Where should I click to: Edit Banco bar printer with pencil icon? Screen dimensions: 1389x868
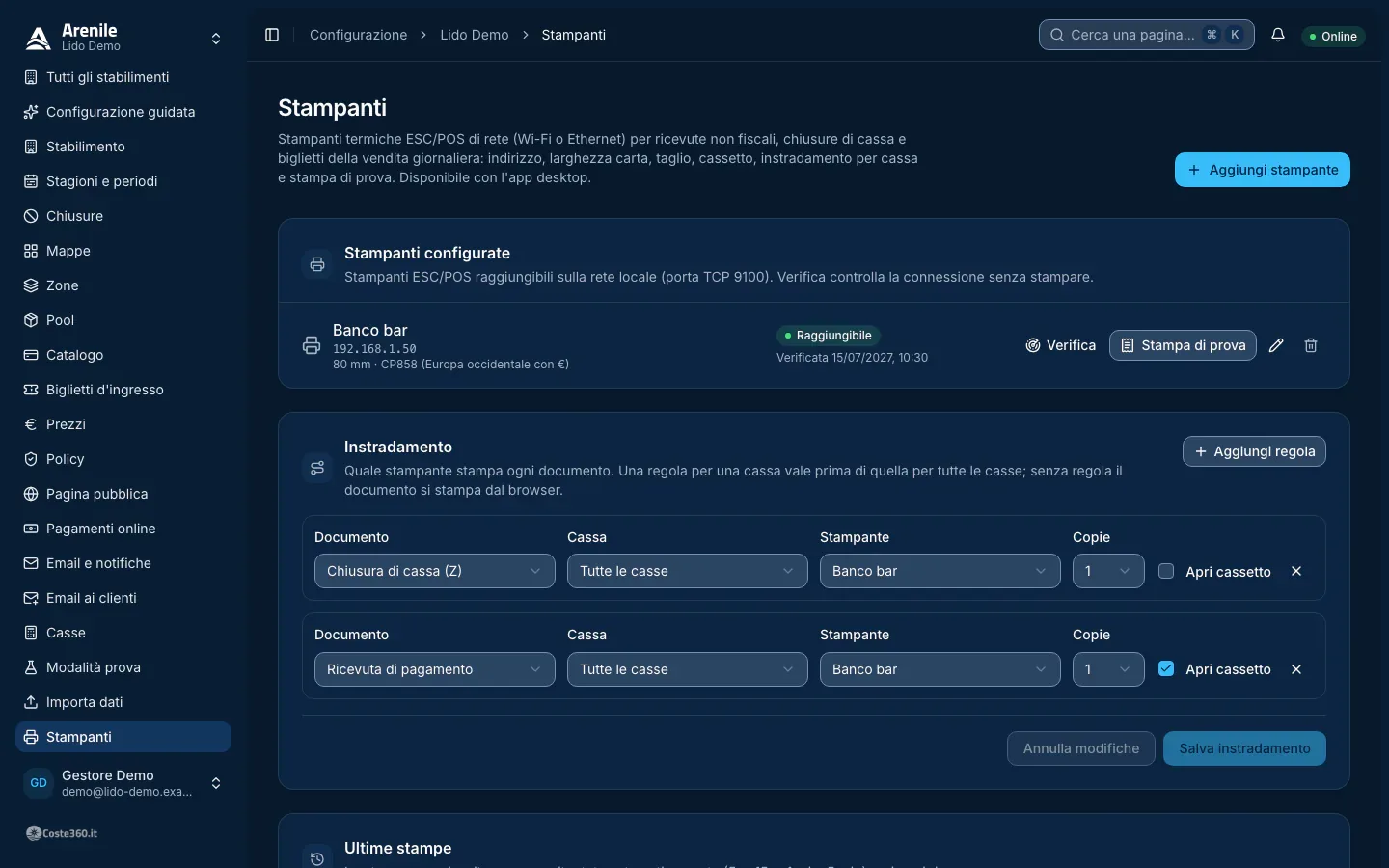pos(1276,345)
